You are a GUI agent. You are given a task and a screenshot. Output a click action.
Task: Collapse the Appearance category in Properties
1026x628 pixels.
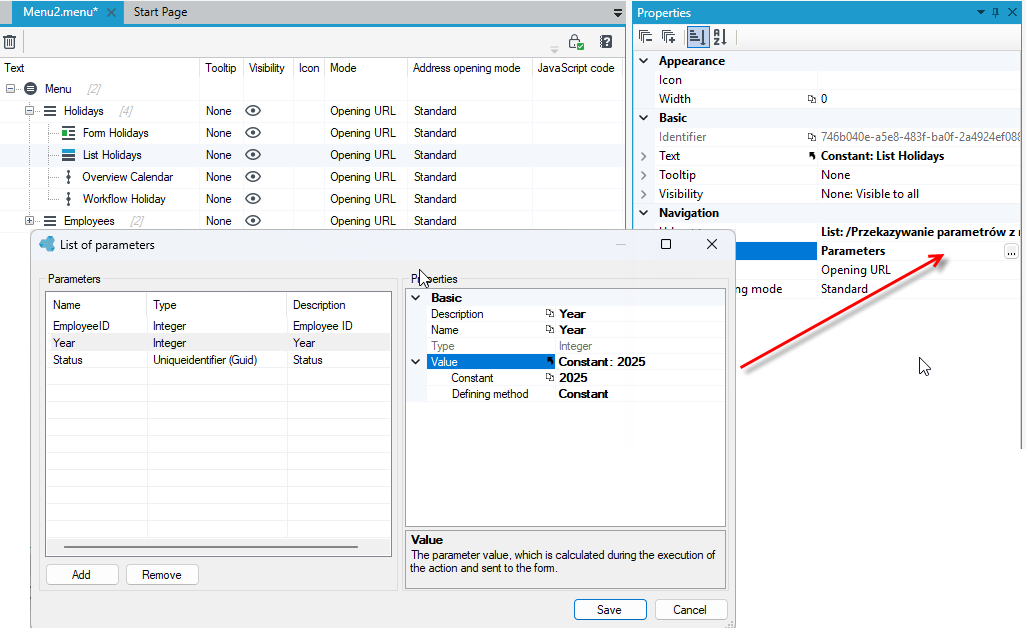[x=644, y=61]
